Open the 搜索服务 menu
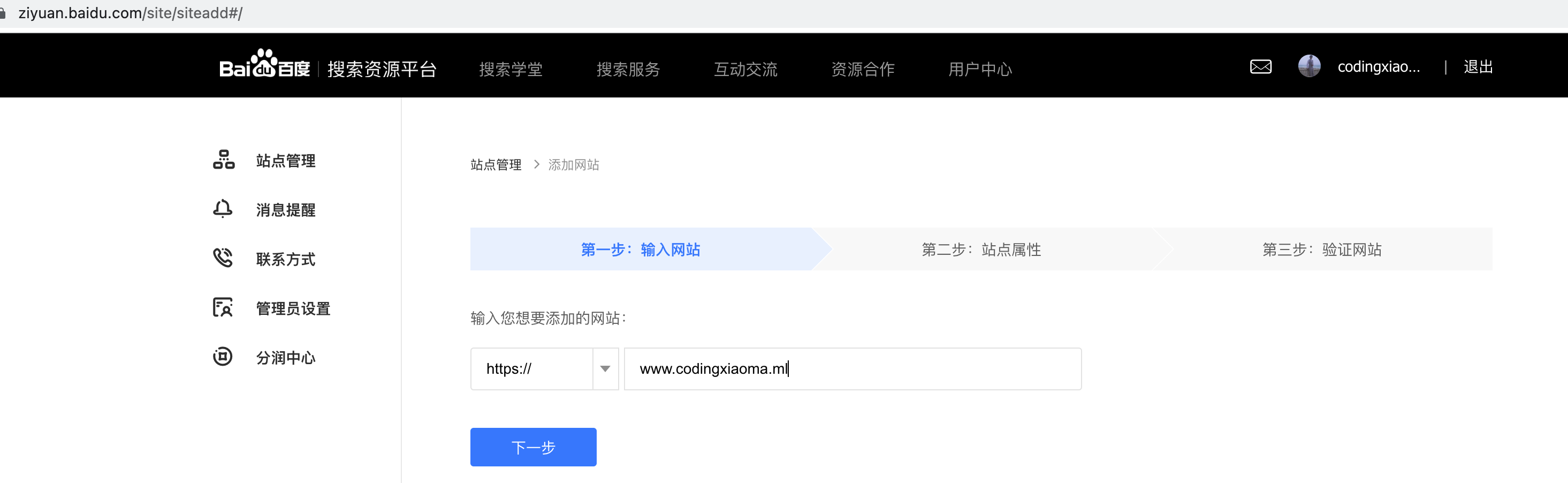The image size is (1568, 483). click(628, 69)
